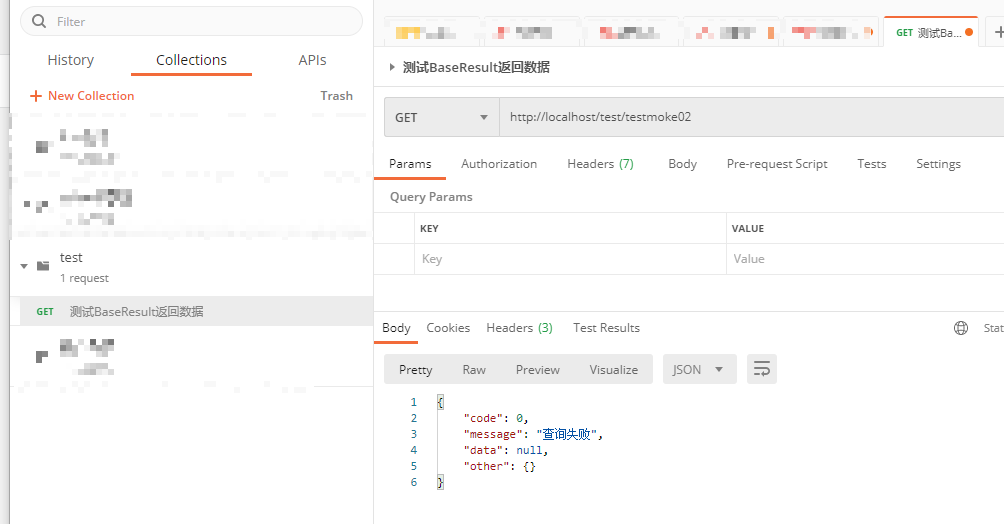Select the Visualize response view
Image resolution: width=1004 pixels, height=524 pixels.
point(613,370)
